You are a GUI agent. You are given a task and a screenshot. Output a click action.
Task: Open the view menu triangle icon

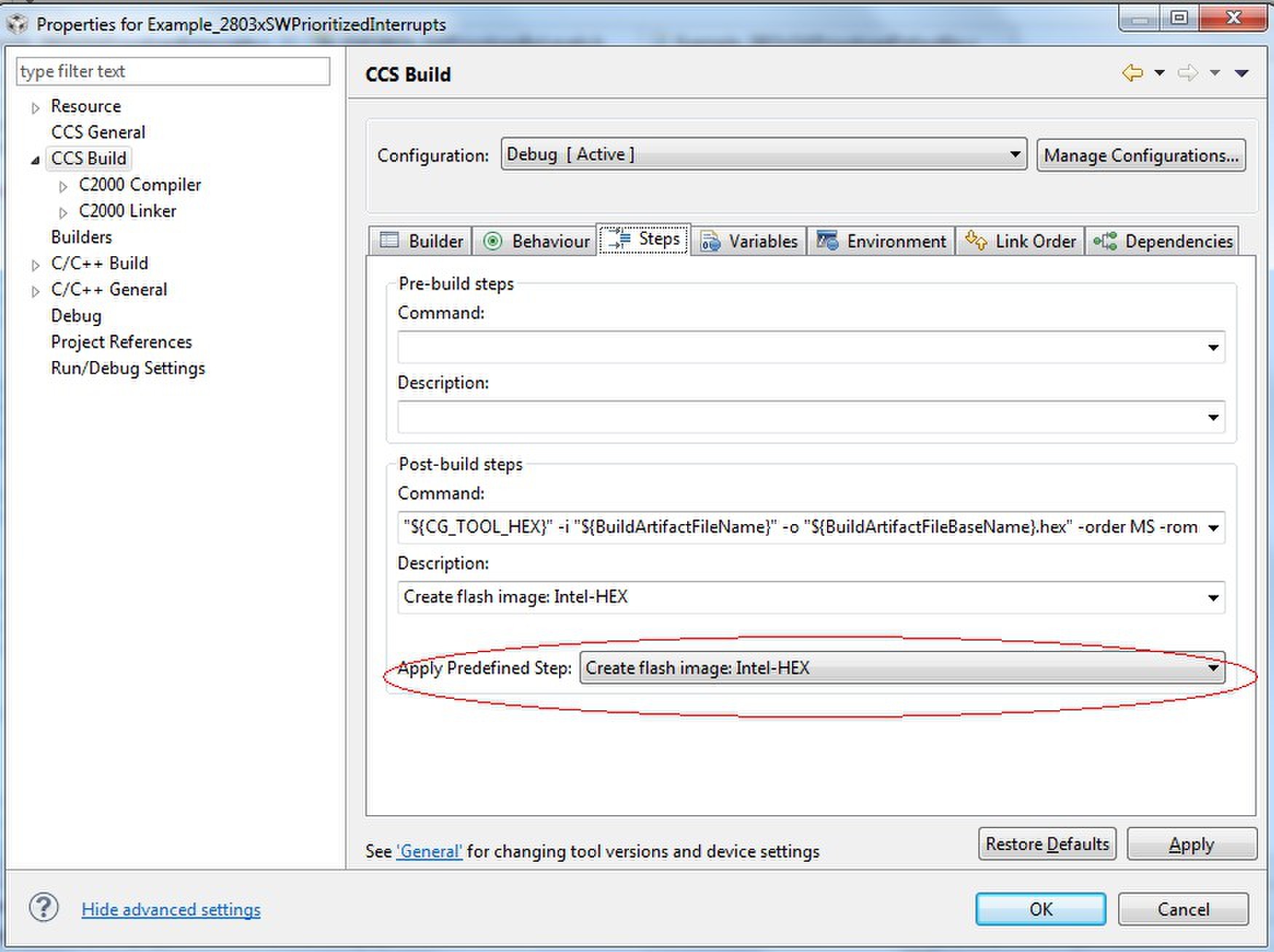pyautogui.click(x=1242, y=73)
